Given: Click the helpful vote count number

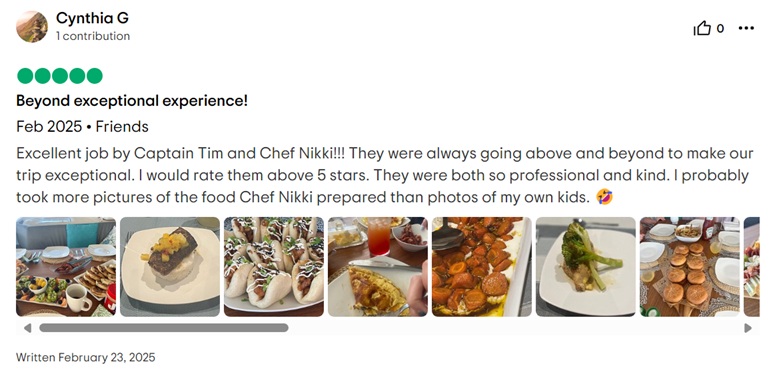Looking at the screenshot, I should [720, 29].
